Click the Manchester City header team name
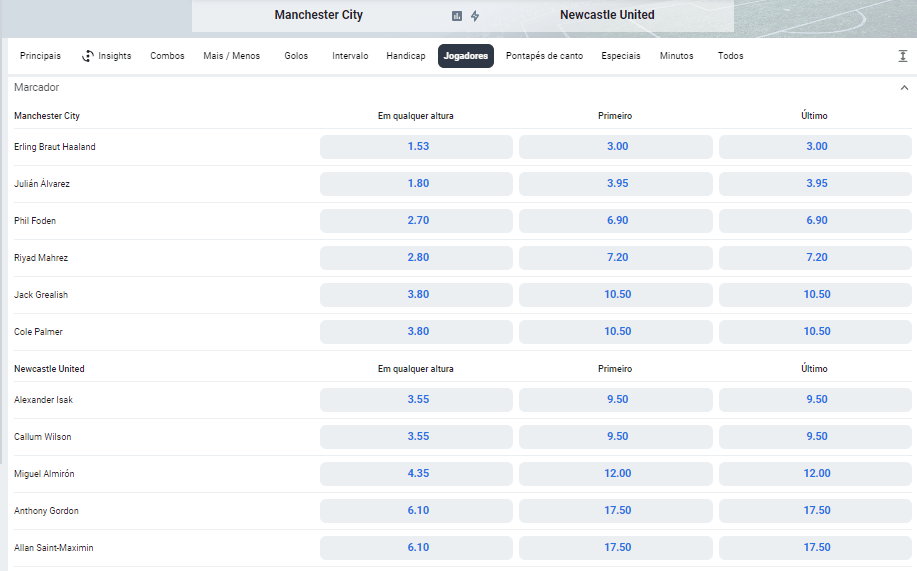Screen dimensions: 917x571 tap(319, 15)
